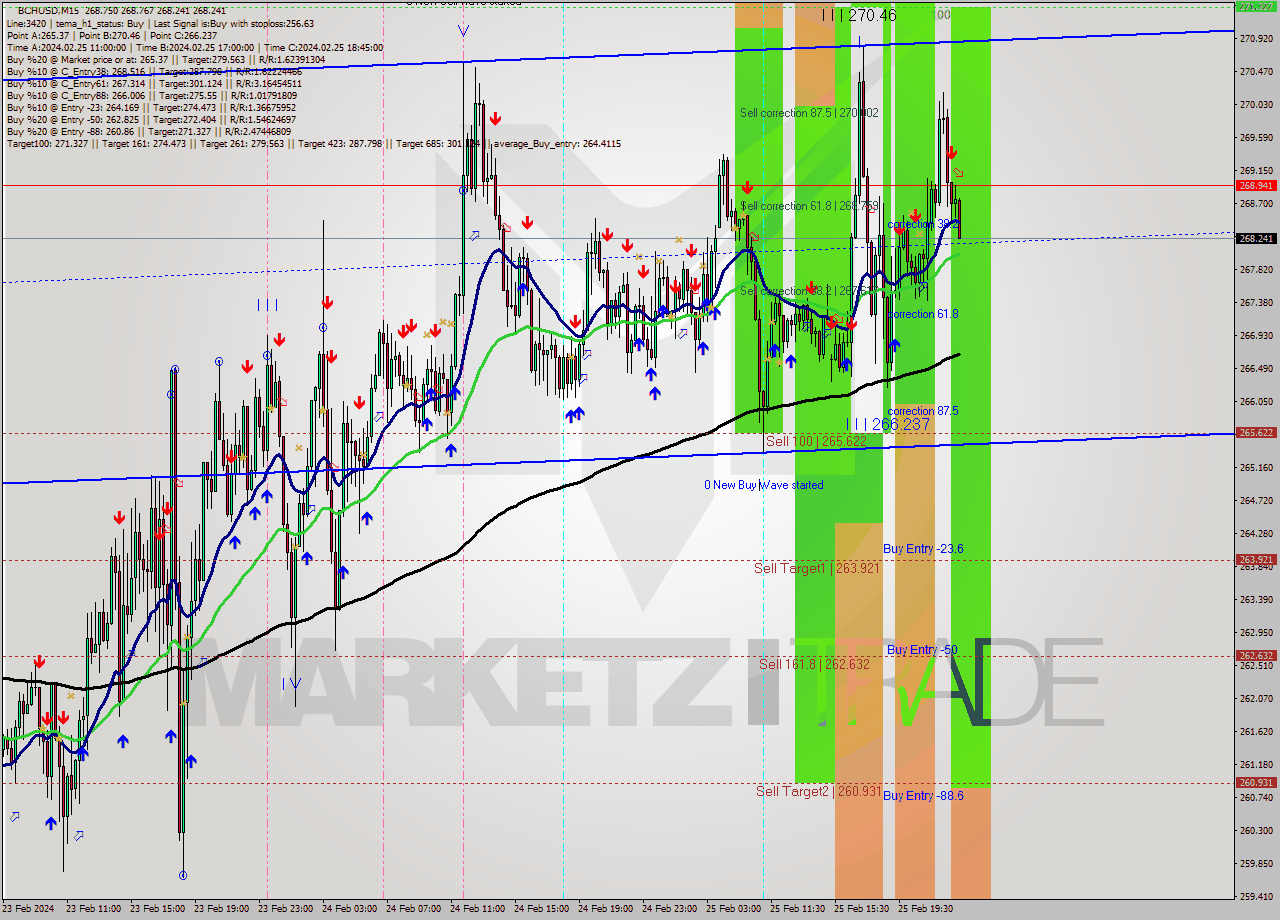Screen dimensions: 1280x920
Task: Click the '25 Feb 19:30' time axis label
Action: click(x=925, y=909)
